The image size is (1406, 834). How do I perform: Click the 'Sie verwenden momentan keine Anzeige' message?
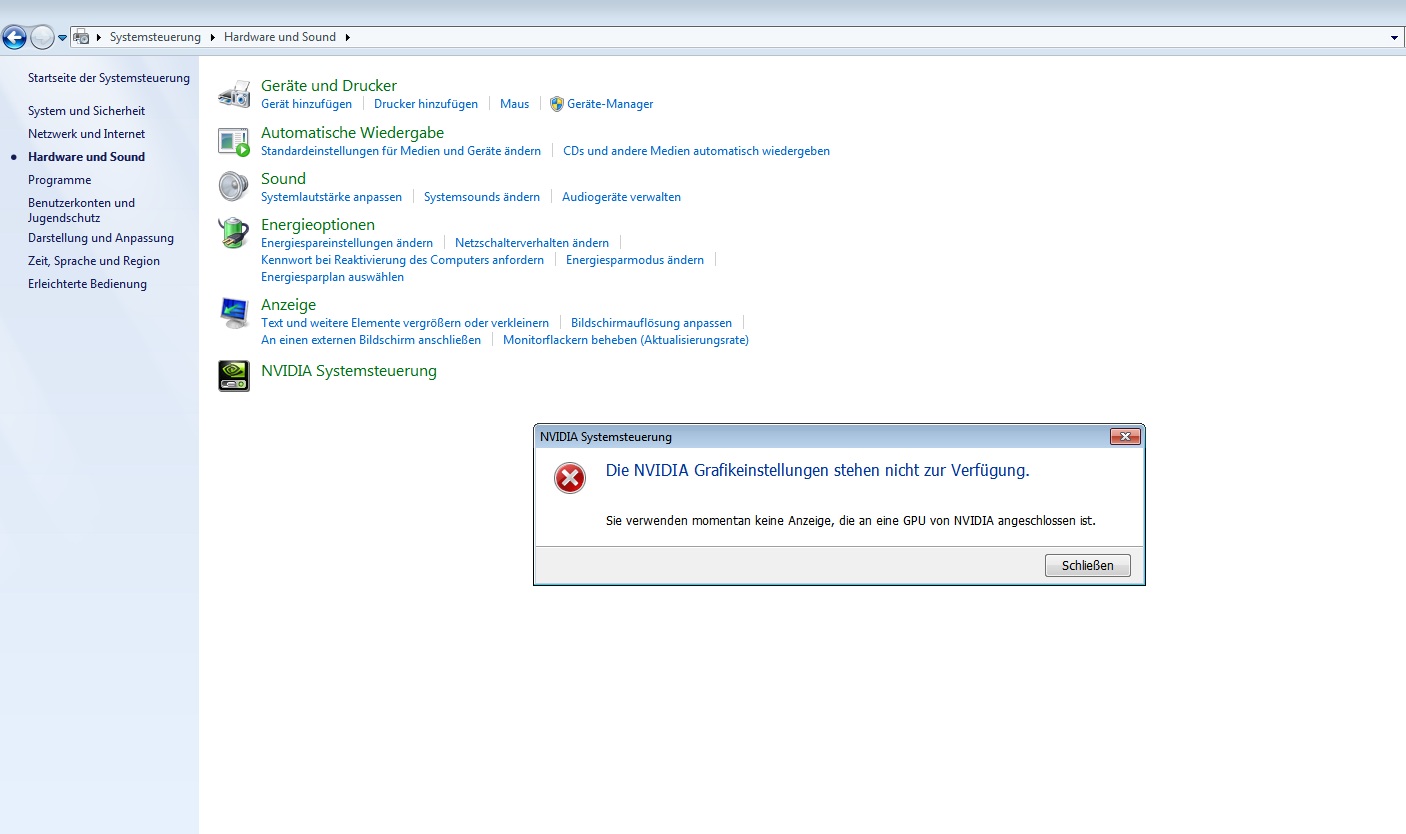point(851,521)
